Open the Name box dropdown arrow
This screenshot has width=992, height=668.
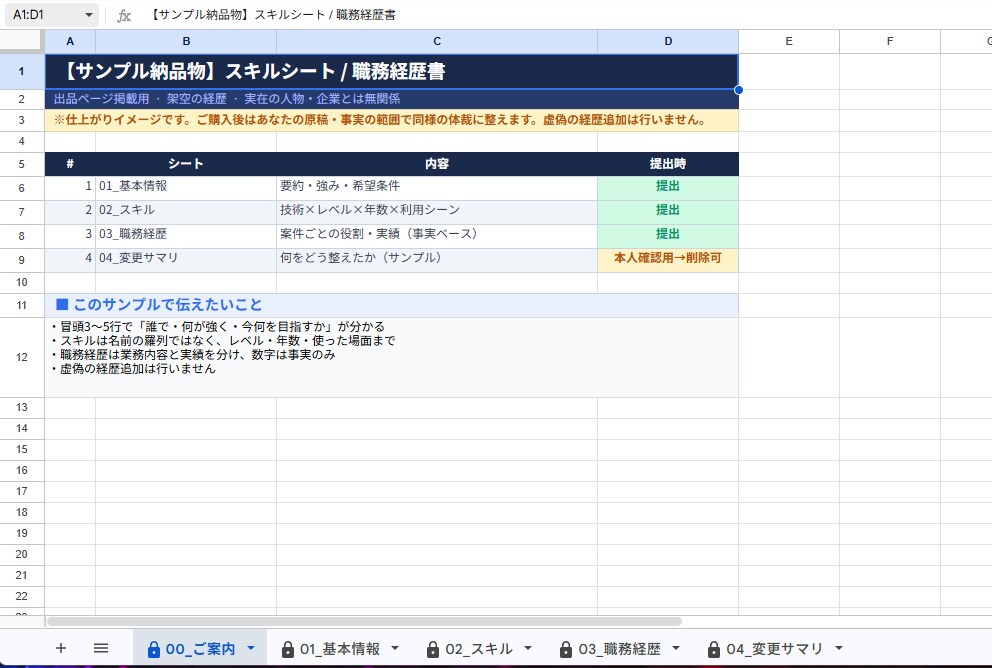coord(89,15)
